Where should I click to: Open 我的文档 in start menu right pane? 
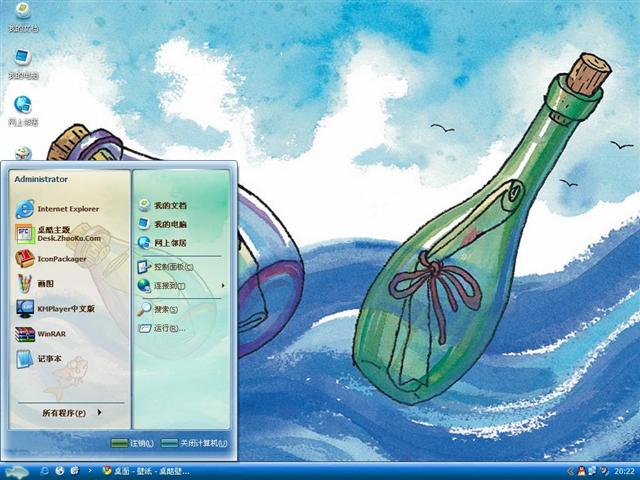click(x=162, y=205)
